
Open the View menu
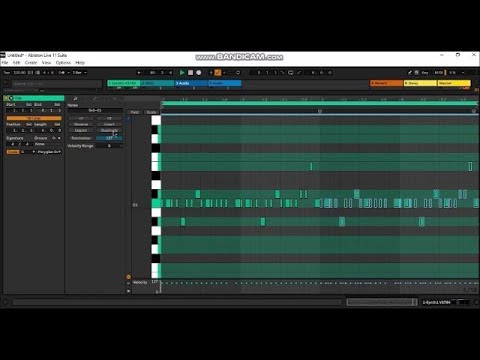46,63
